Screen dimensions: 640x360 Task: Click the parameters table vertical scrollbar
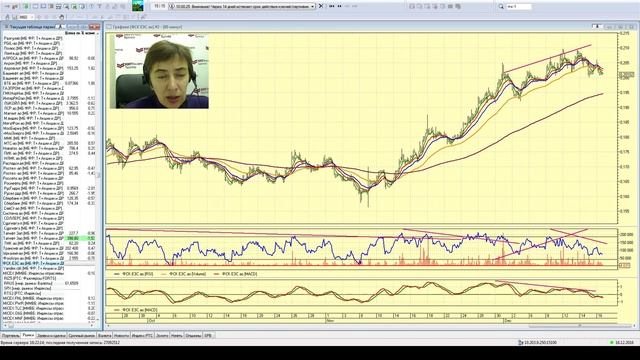pyautogui.click(x=98, y=176)
